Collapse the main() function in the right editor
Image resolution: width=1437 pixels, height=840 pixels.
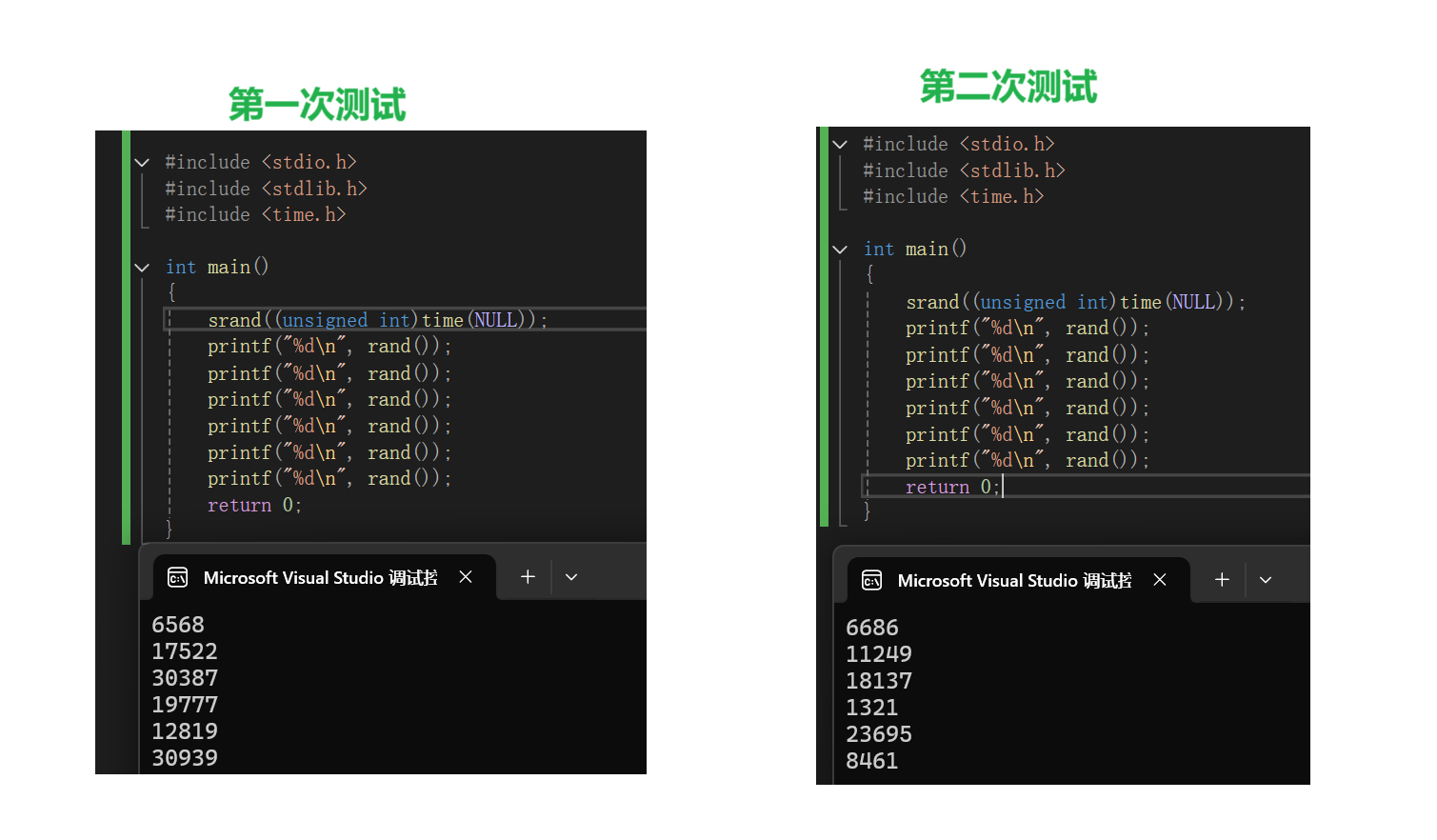[840, 250]
